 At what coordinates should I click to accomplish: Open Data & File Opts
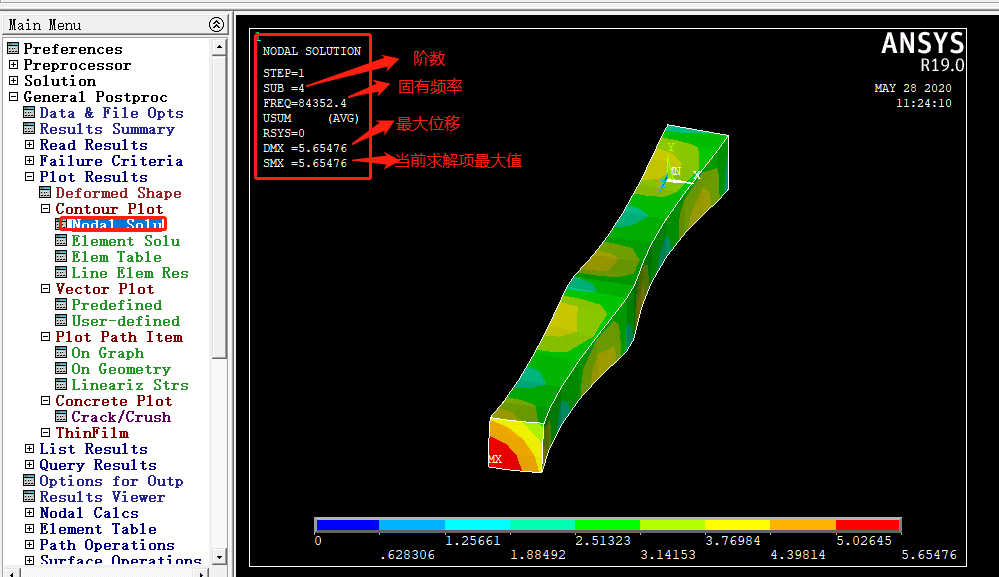click(111, 113)
